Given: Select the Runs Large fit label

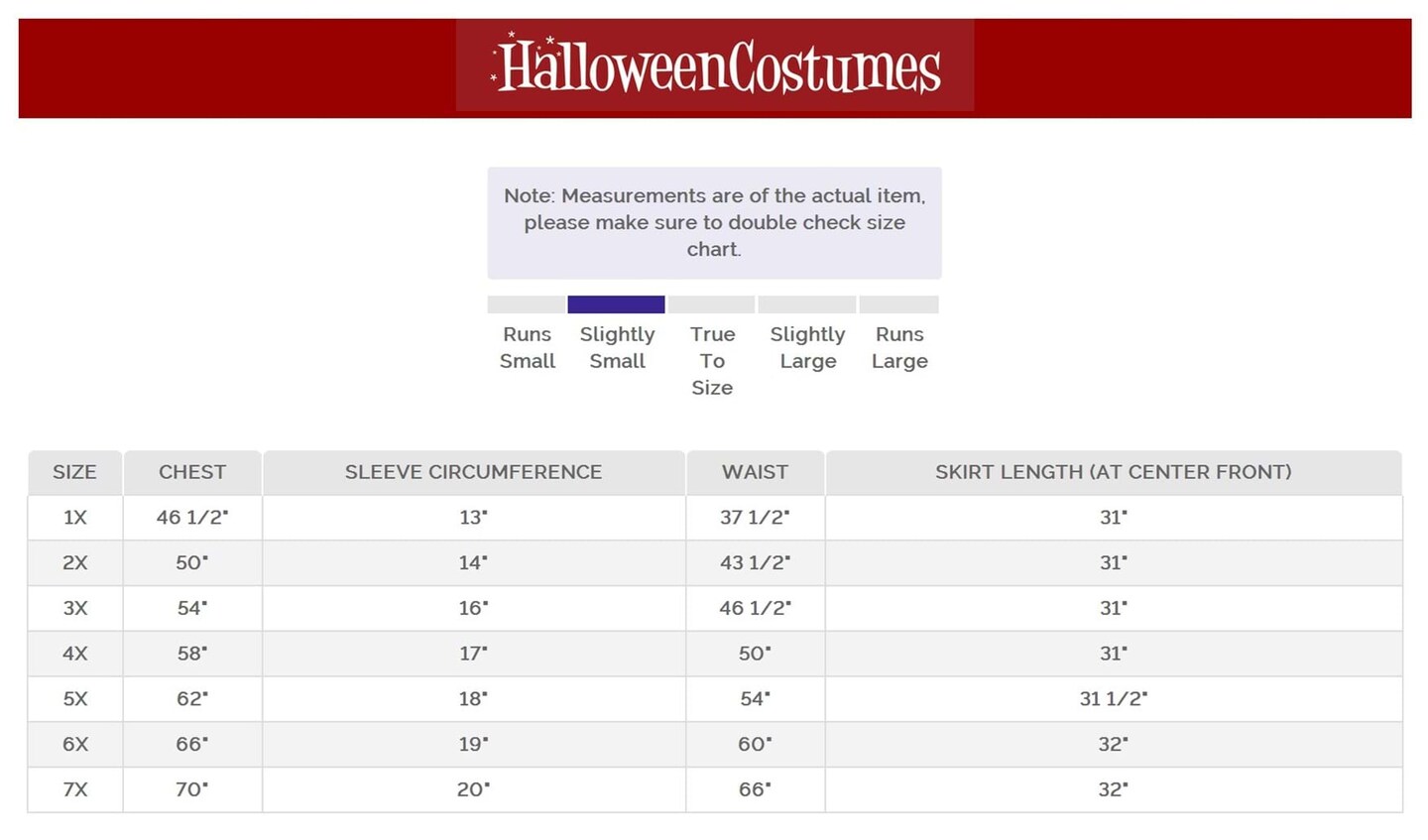Looking at the screenshot, I should click(899, 348).
